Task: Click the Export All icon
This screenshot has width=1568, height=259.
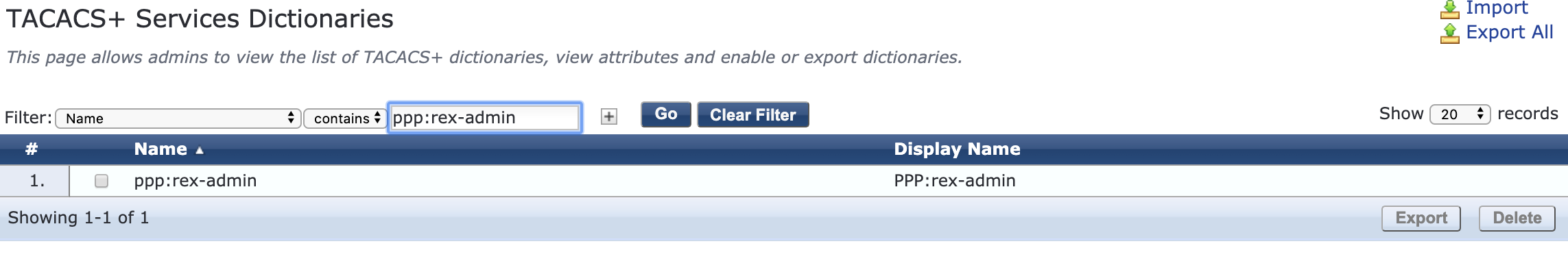Action: [x=1449, y=34]
